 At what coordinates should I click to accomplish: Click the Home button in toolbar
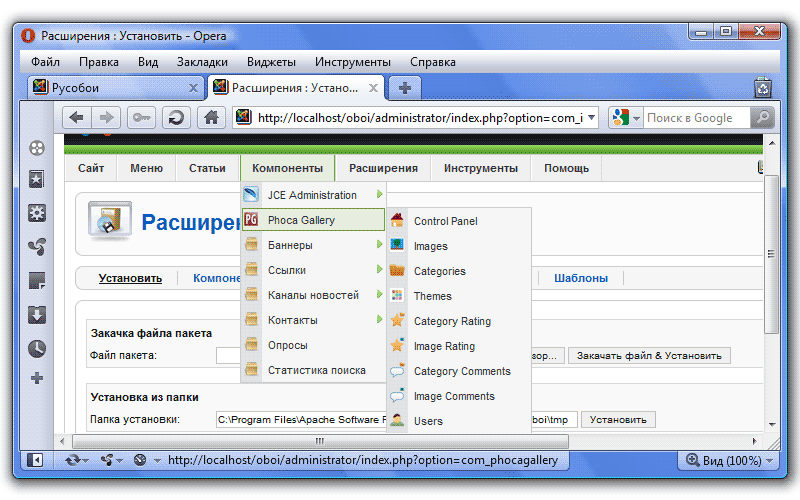click(x=210, y=118)
